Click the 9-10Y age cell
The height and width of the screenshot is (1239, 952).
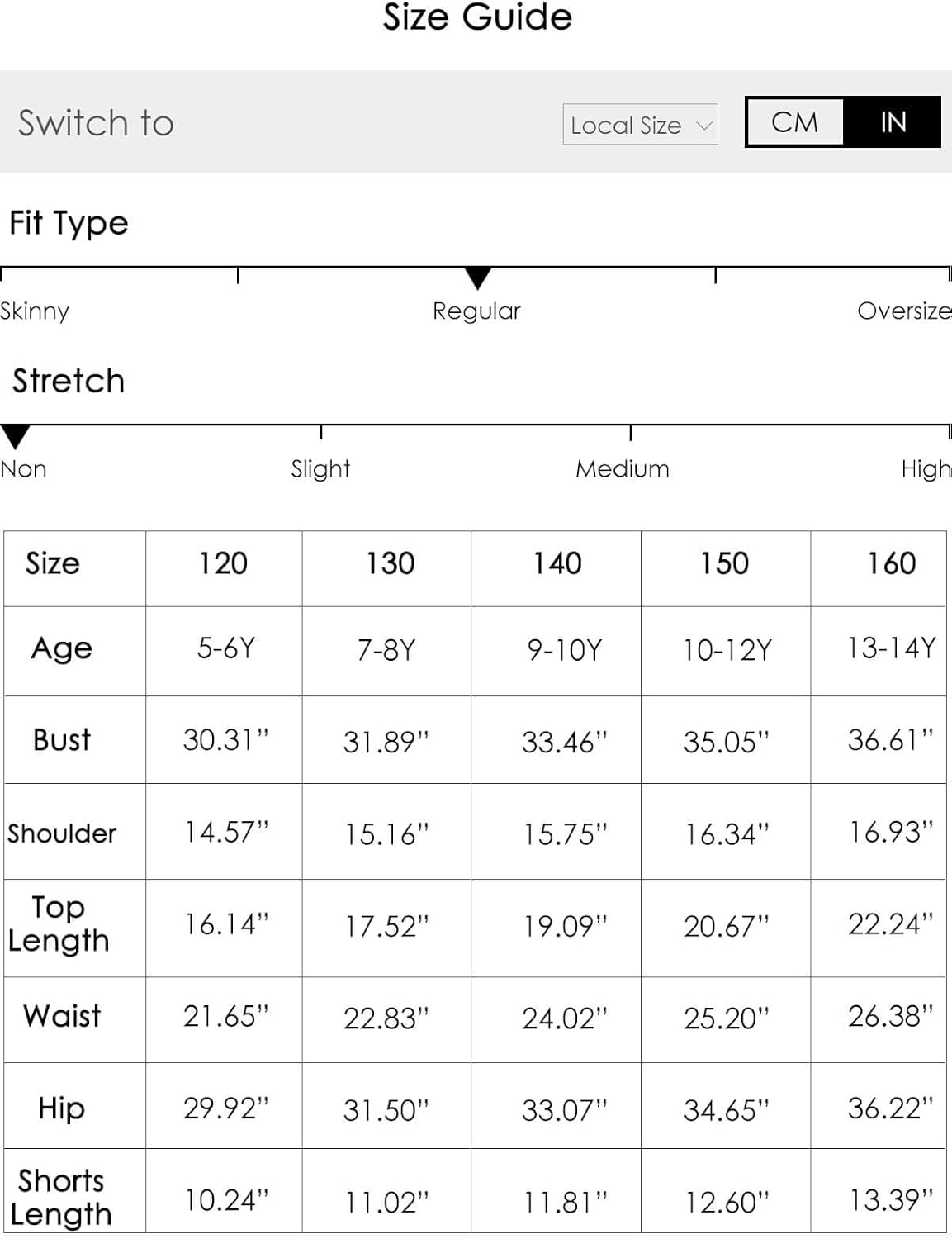pyautogui.click(x=565, y=650)
